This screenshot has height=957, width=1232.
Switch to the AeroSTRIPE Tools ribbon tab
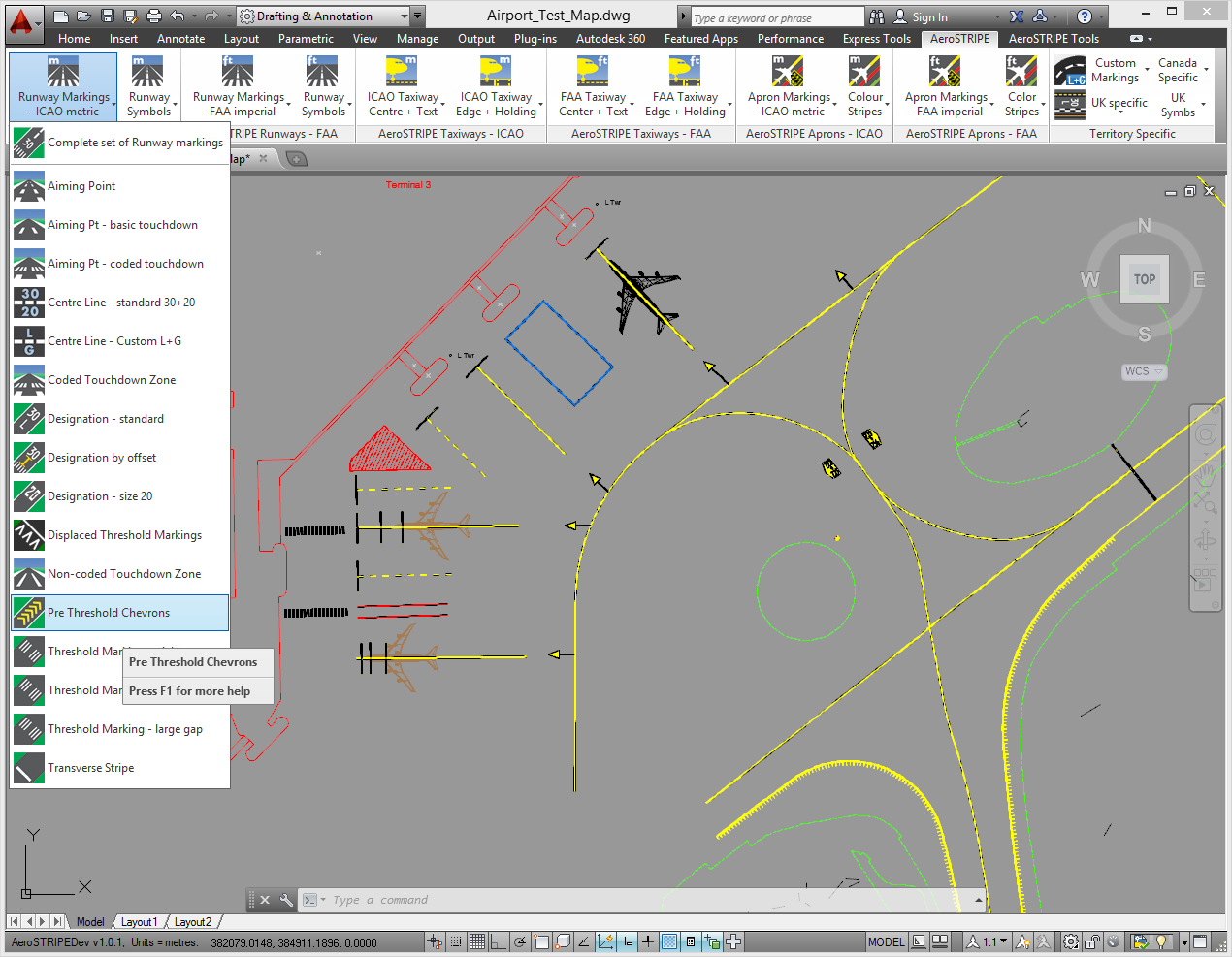(1054, 39)
